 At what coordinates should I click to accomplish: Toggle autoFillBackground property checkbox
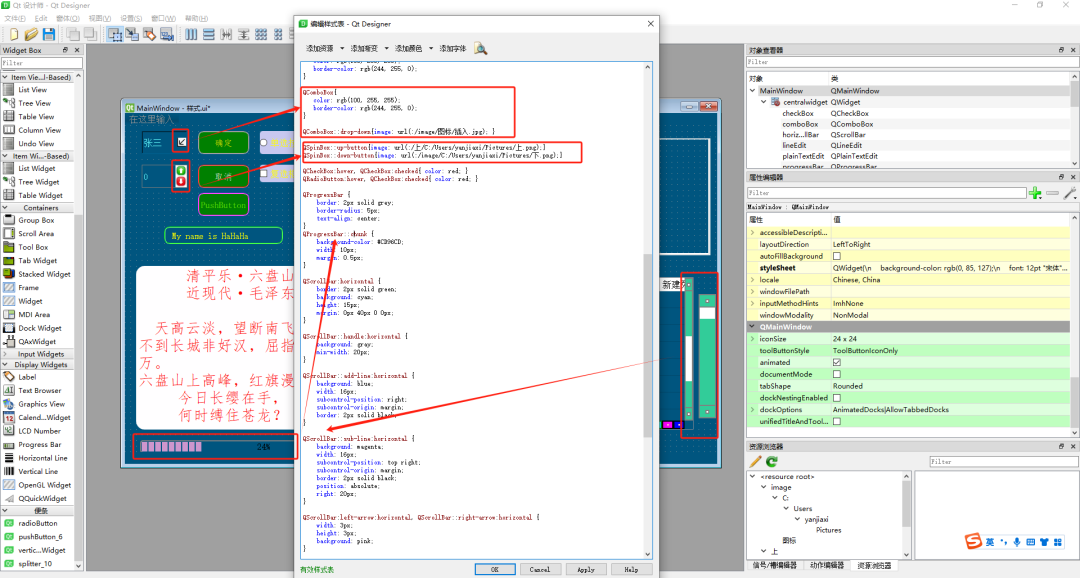[837, 256]
